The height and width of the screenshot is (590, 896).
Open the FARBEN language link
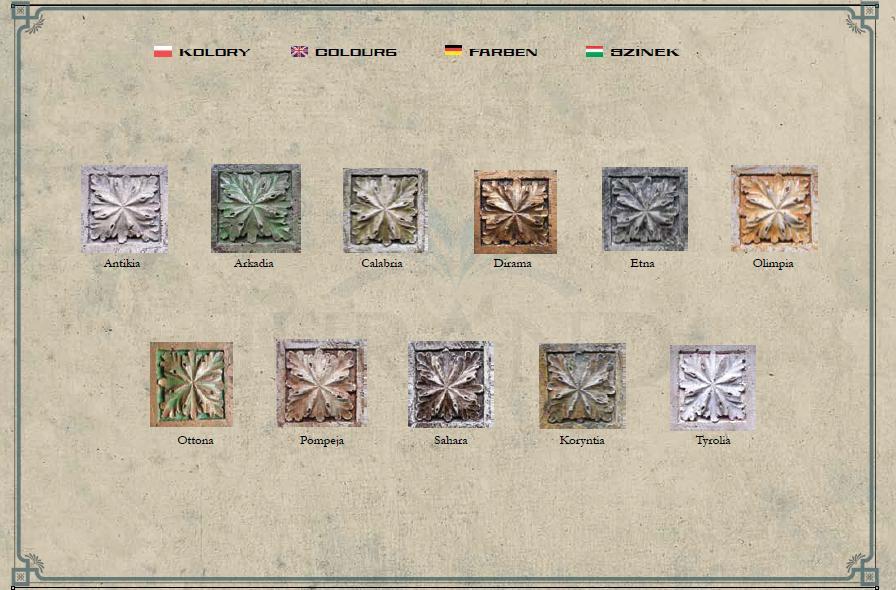tap(503, 52)
